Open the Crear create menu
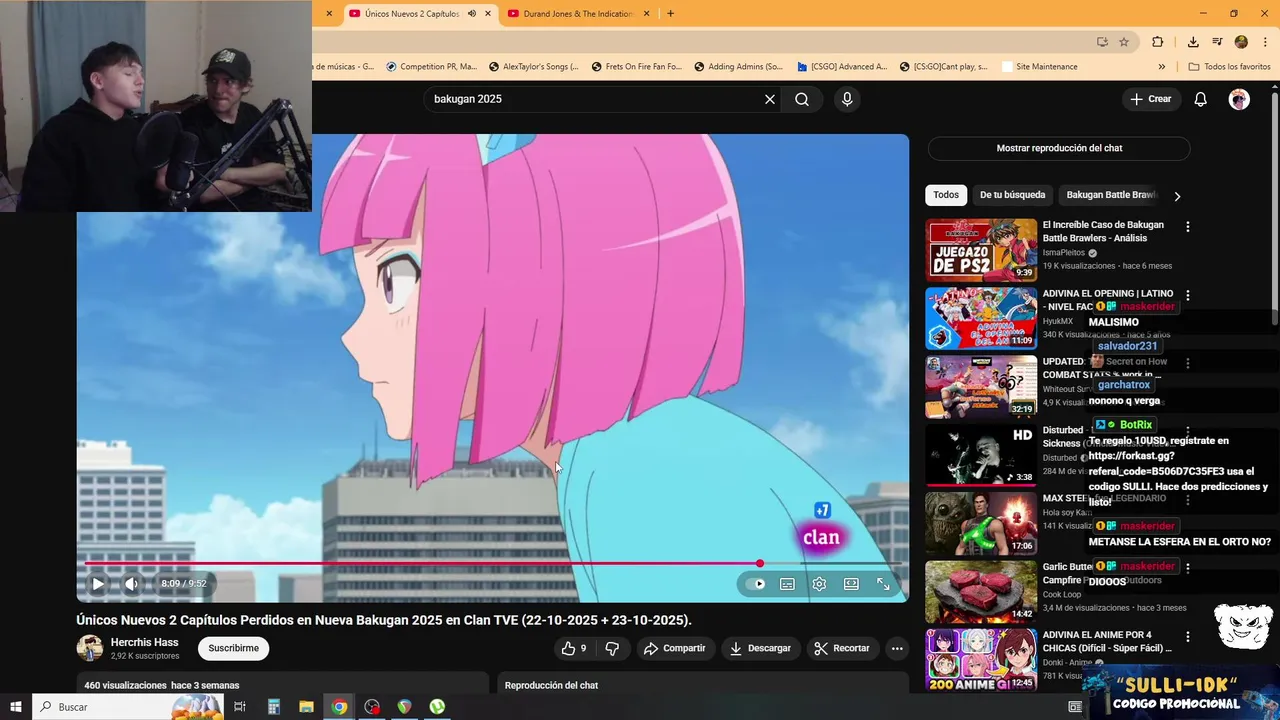Screen dimensions: 1280x720 [1150, 99]
